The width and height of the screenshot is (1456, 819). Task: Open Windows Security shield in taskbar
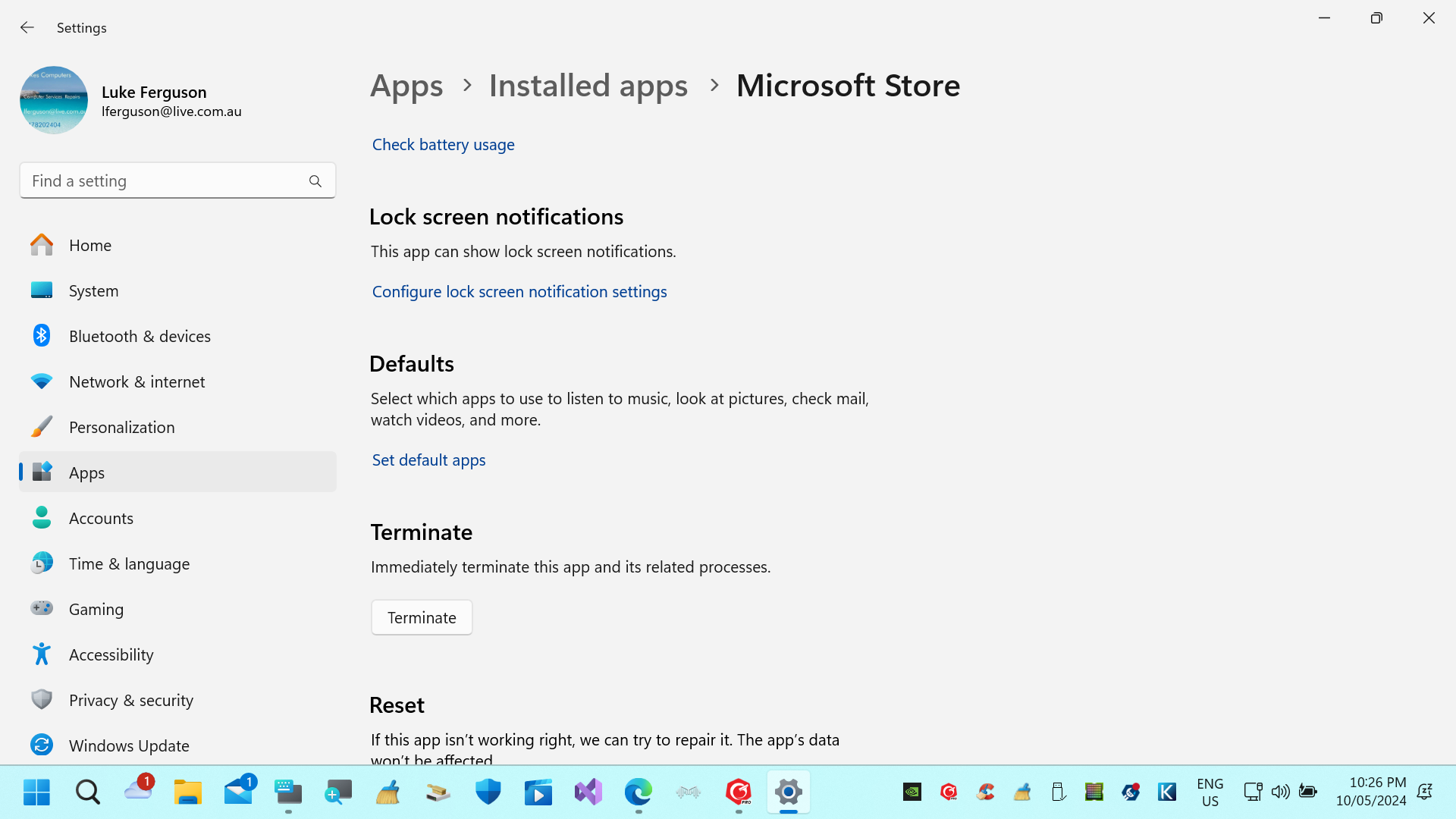point(488,792)
